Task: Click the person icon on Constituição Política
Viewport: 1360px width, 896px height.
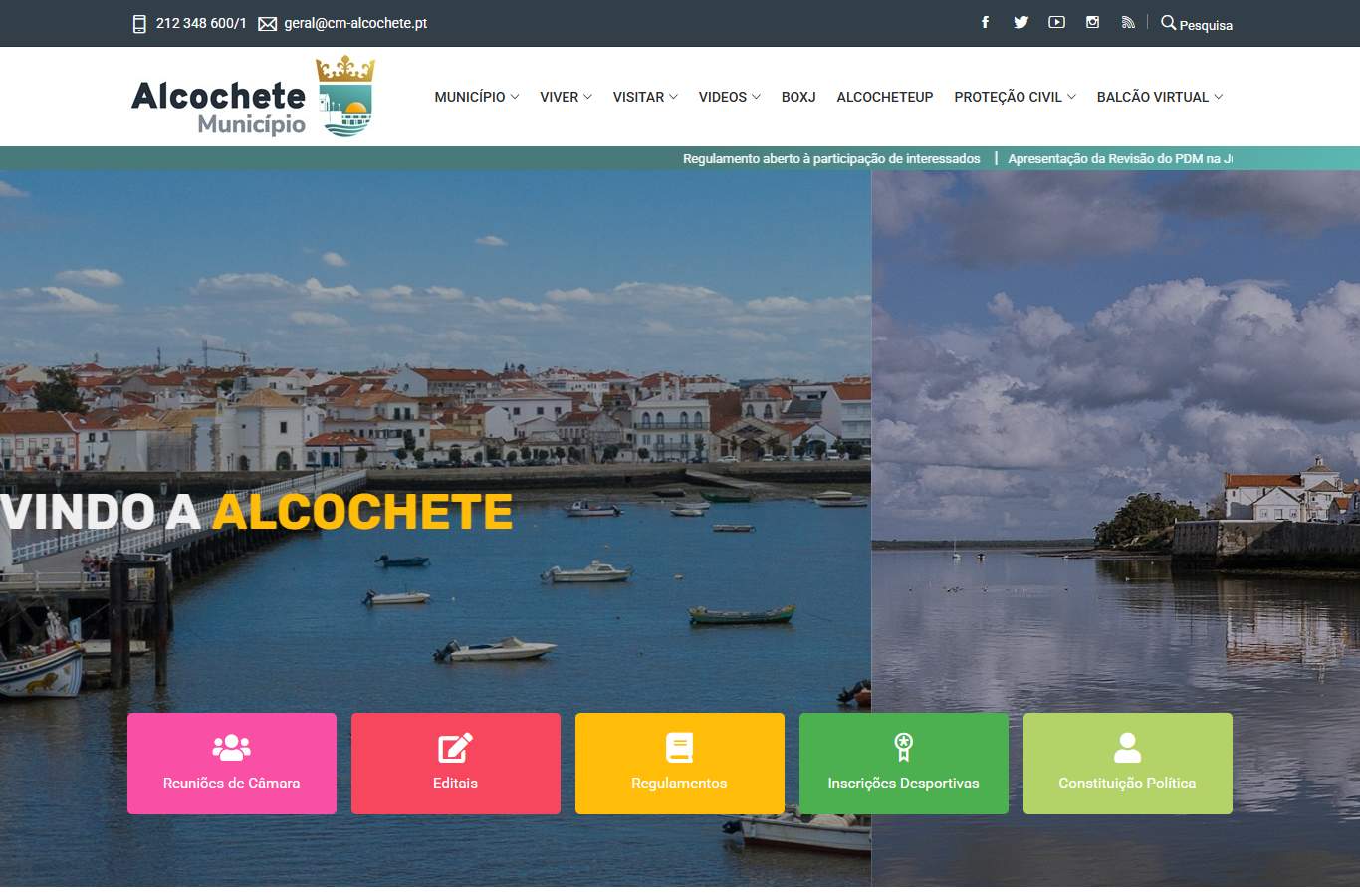Action: point(1127,747)
